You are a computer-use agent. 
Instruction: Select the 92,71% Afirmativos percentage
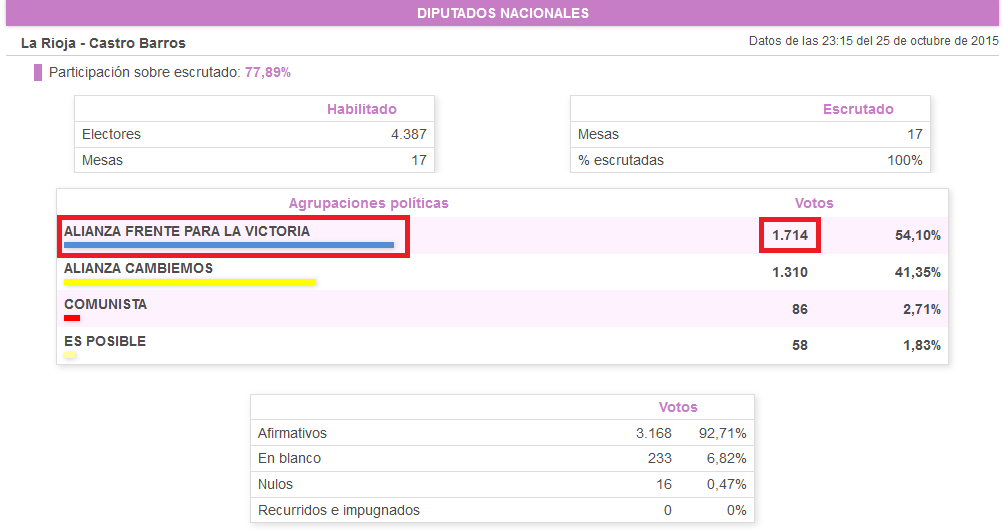723,433
